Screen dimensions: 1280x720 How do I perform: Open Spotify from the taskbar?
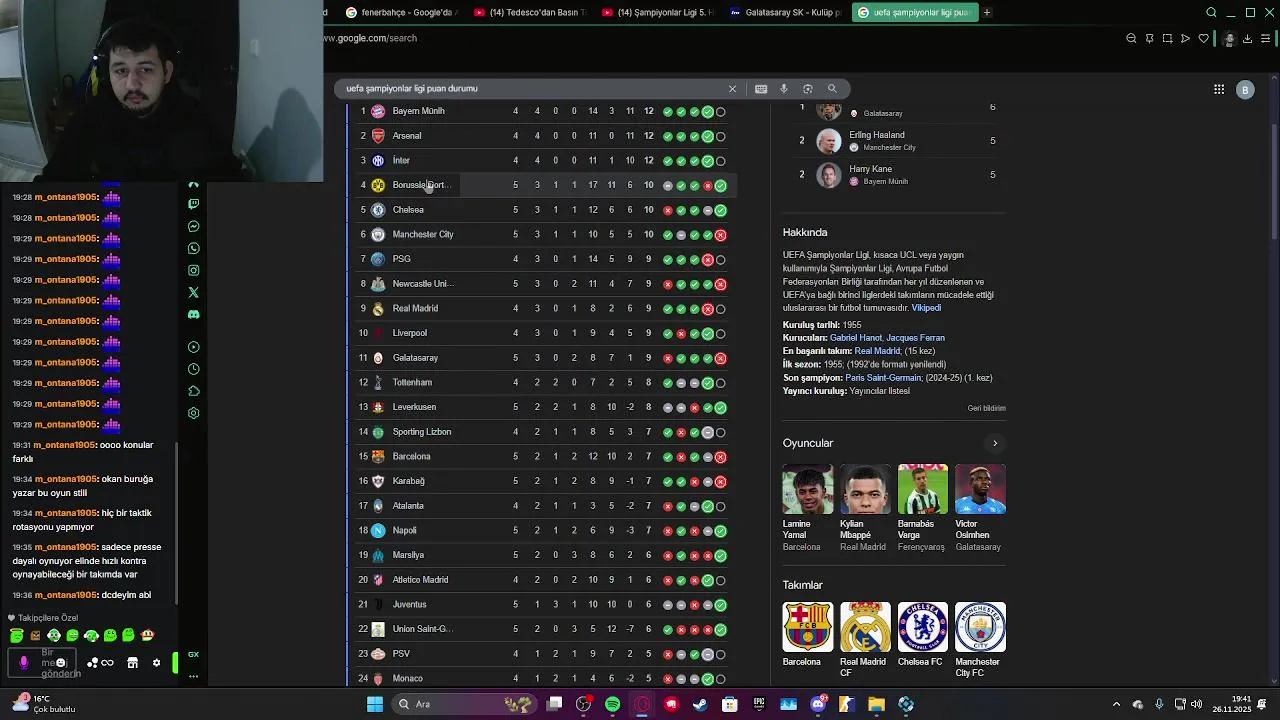pyautogui.click(x=613, y=704)
